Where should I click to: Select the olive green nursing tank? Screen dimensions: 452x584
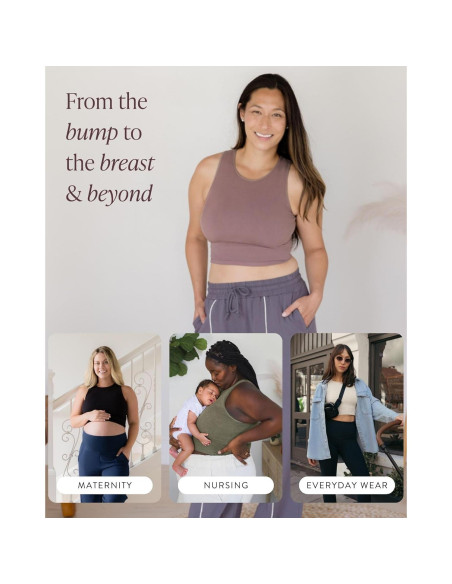pyautogui.click(x=223, y=421)
